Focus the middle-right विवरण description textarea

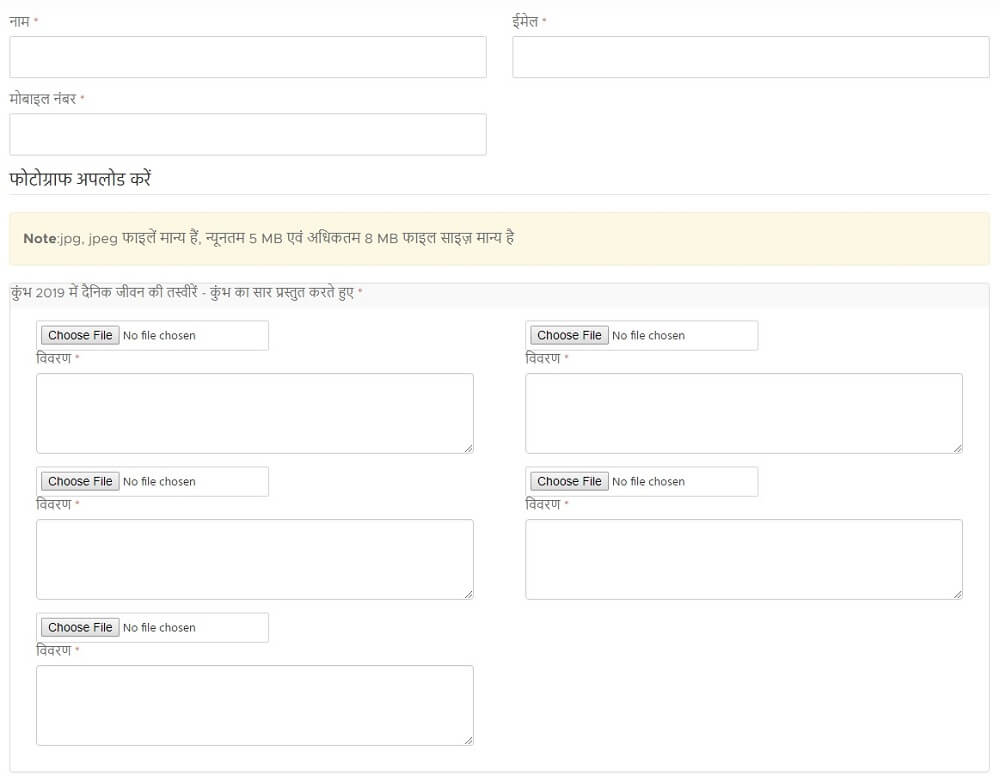coord(743,559)
